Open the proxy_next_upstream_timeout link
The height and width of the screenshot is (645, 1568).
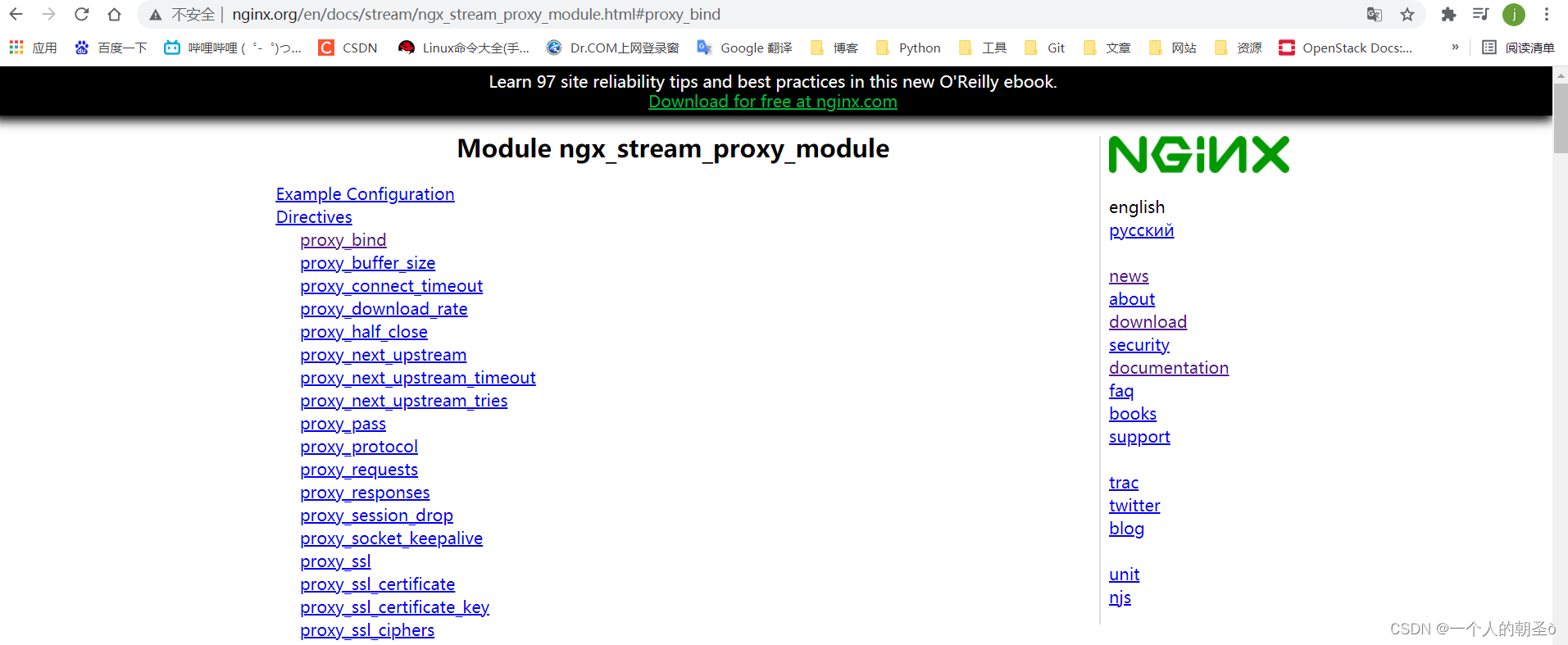[418, 378]
